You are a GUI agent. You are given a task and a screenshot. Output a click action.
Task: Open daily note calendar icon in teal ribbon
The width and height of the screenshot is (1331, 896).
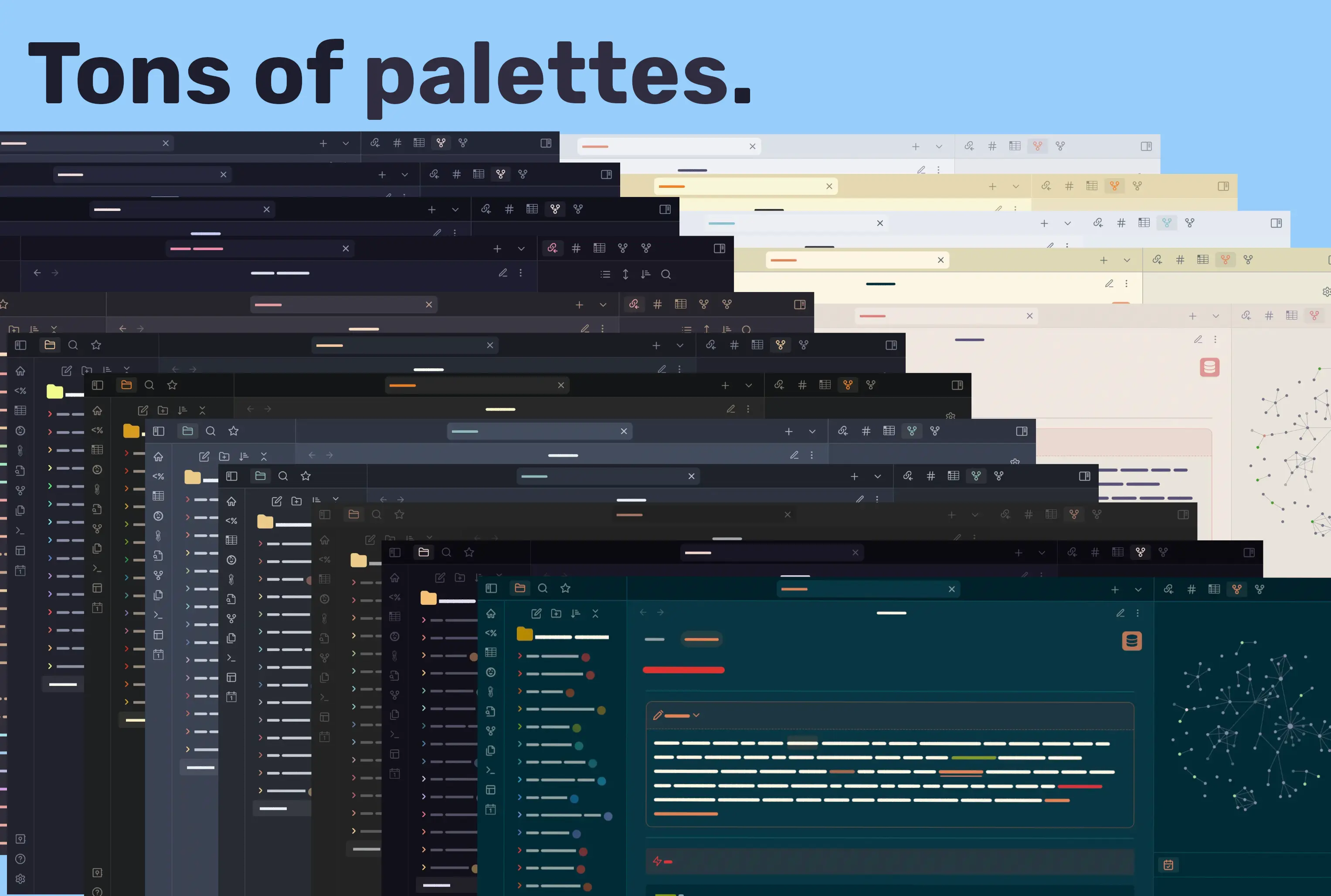[x=490, y=809]
